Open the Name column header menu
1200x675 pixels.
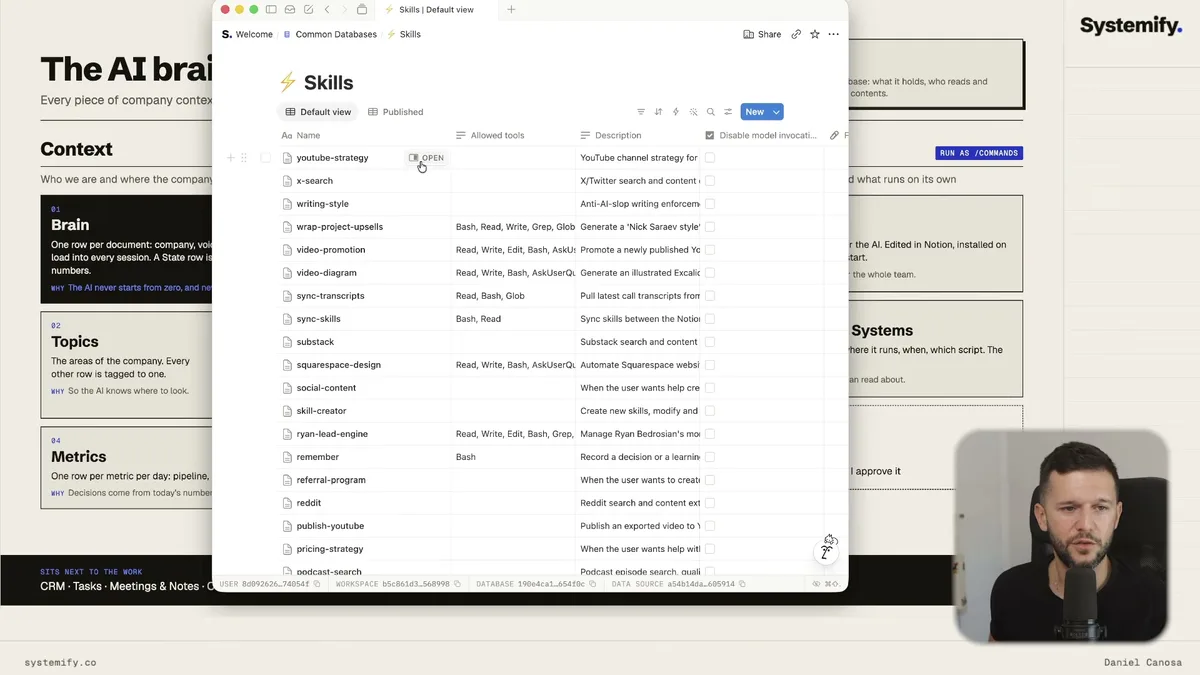point(365,135)
